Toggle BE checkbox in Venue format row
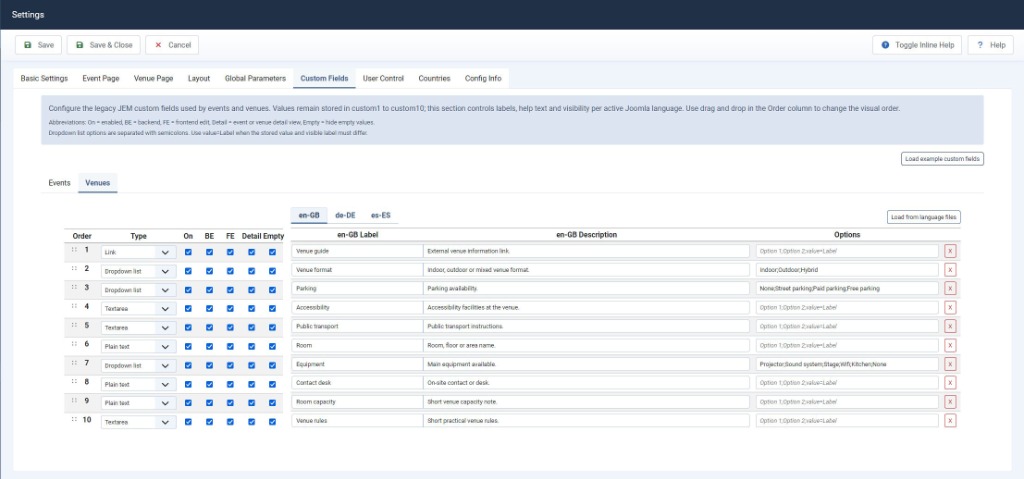This screenshot has height=479, width=1024. pyautogui.click(x=210, y=271)
